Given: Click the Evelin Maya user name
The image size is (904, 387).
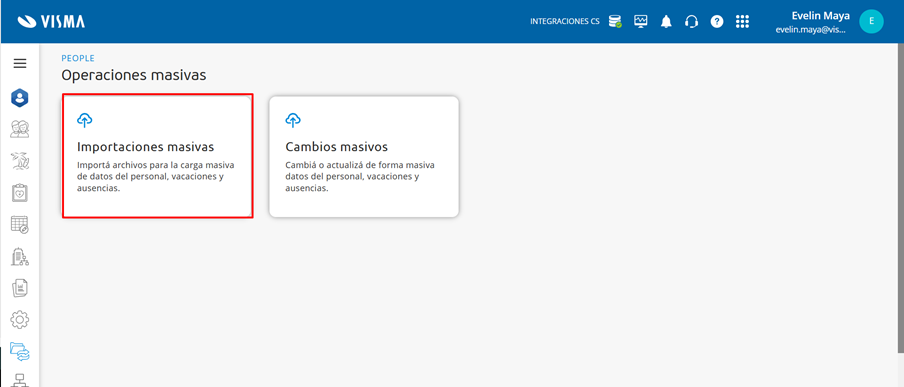Looking at the screenshot, I should click(x=820, y=16).
